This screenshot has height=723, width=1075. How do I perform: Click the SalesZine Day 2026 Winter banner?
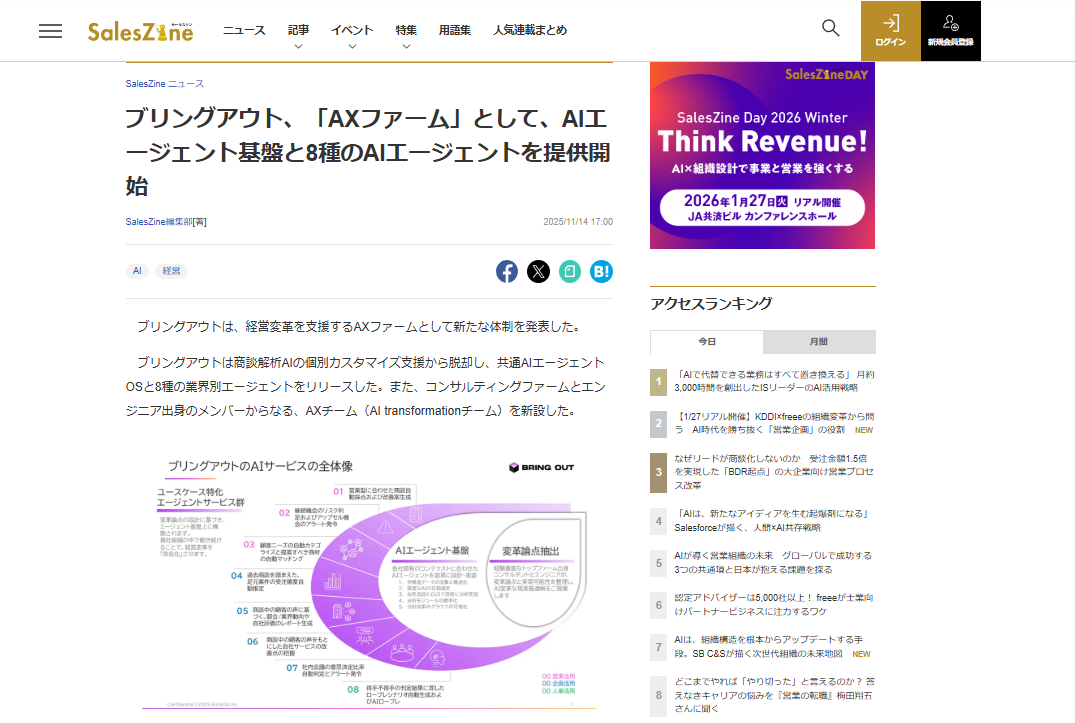762,154
